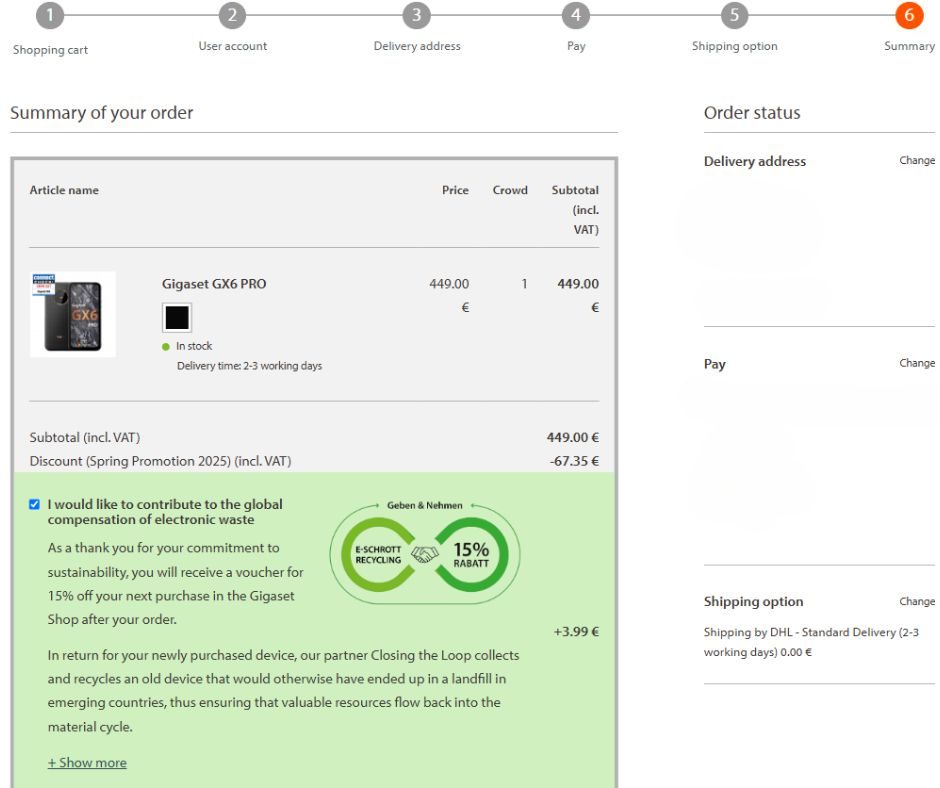The height and width of the screenshot is (788, 940).
Task: Go to step 2 User account circle
Action: click(x=233, y=15)
